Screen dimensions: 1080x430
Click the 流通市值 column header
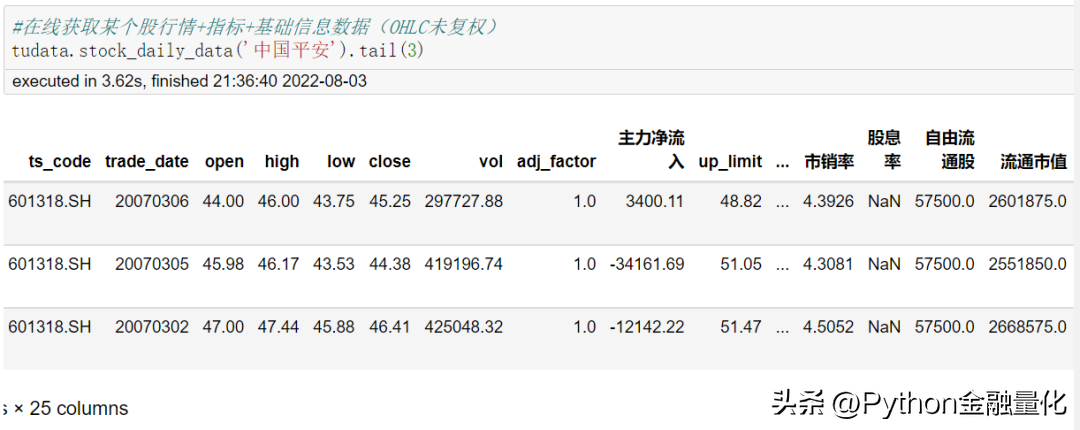point(1033,161)
